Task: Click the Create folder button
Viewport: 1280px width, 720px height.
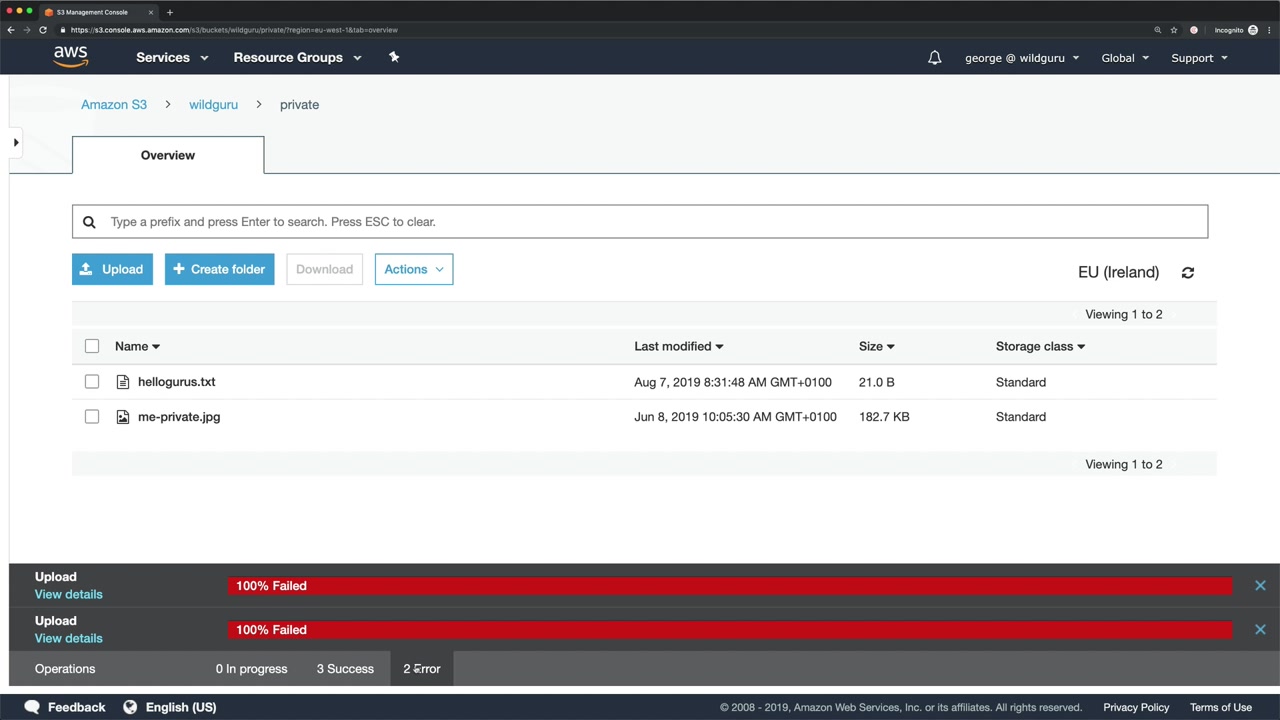Action: pyautogui.click(x=220, y=269)
